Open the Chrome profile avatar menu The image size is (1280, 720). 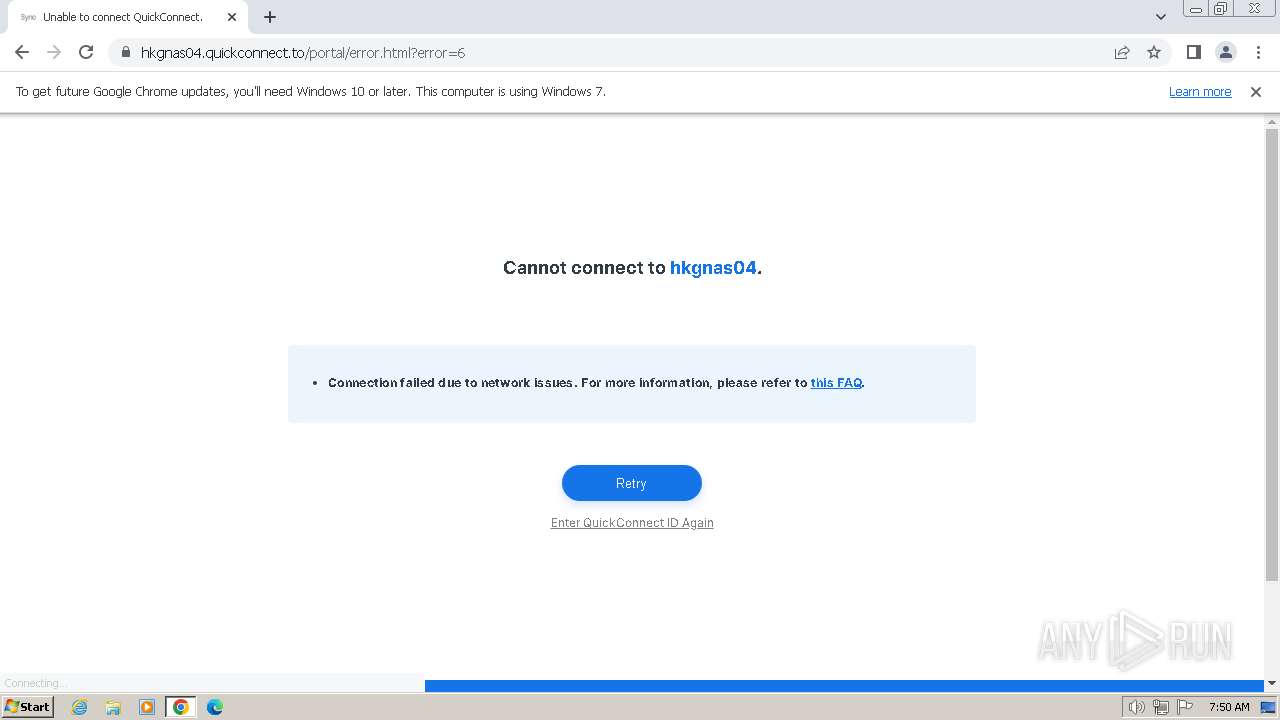1225,52
